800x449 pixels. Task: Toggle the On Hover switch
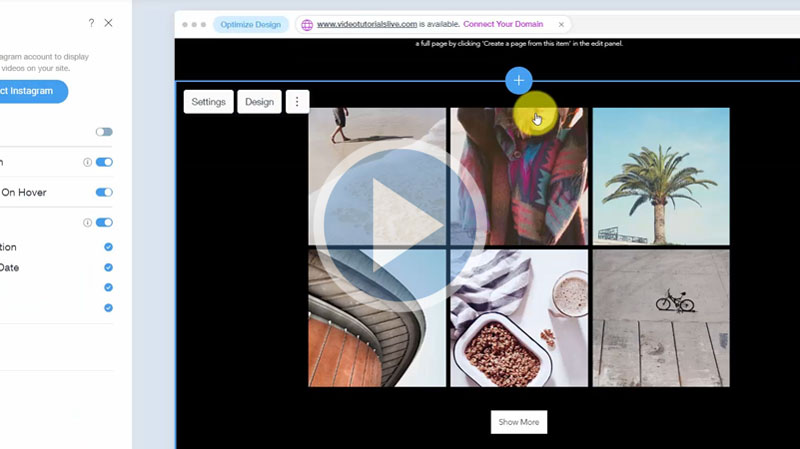click(104, 192)
